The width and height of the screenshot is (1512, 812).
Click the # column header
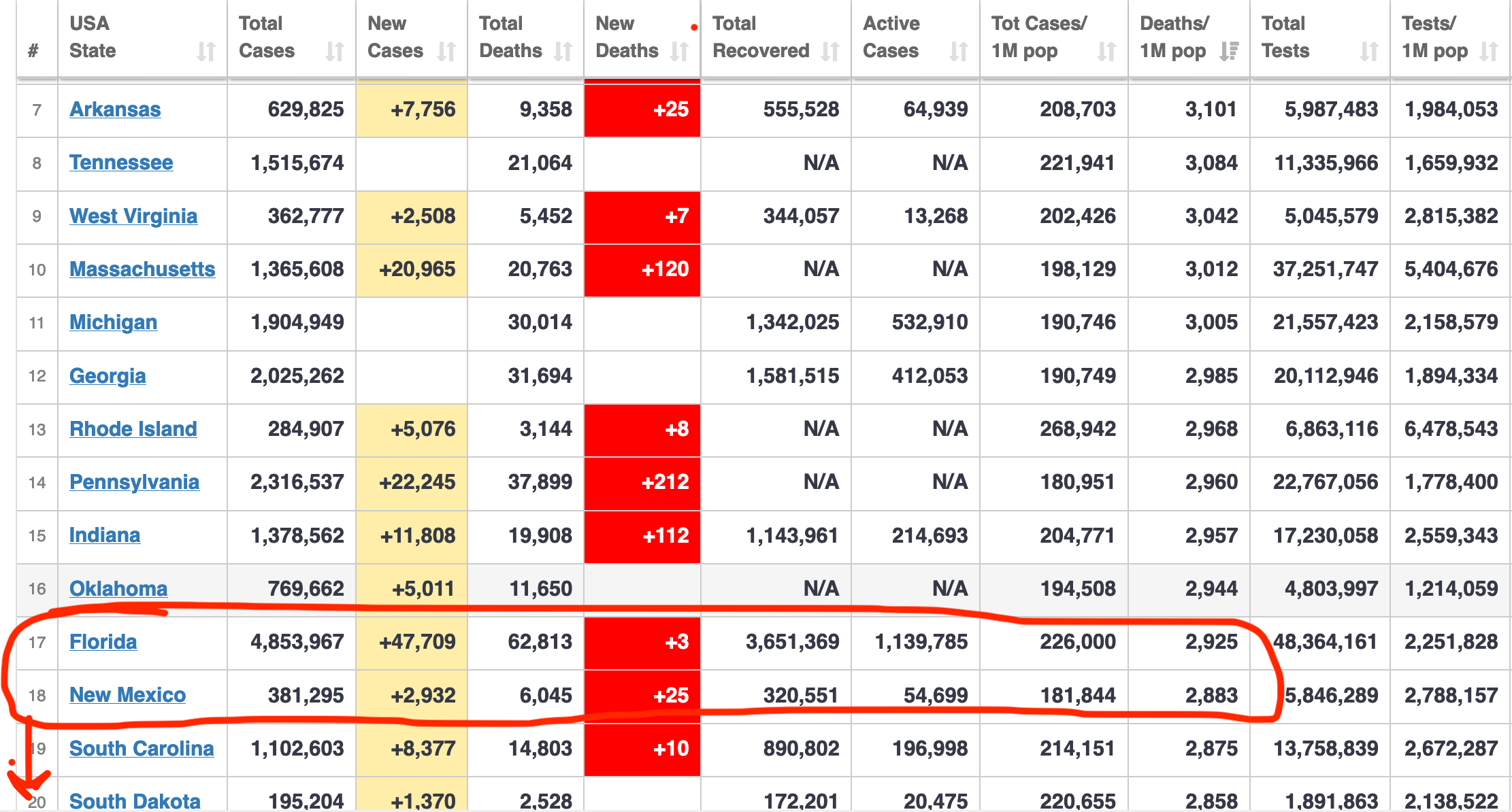coord(33,51)
